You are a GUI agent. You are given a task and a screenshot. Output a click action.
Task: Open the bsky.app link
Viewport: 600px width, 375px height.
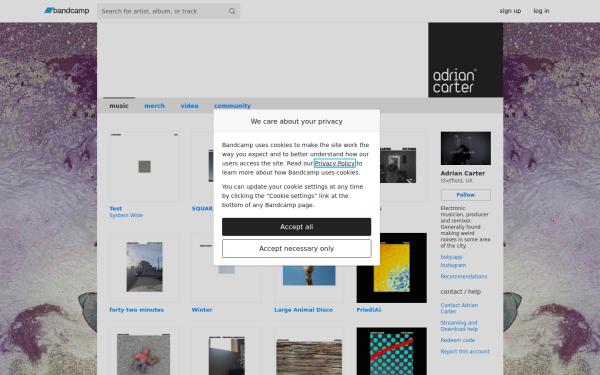pos(451,257)
